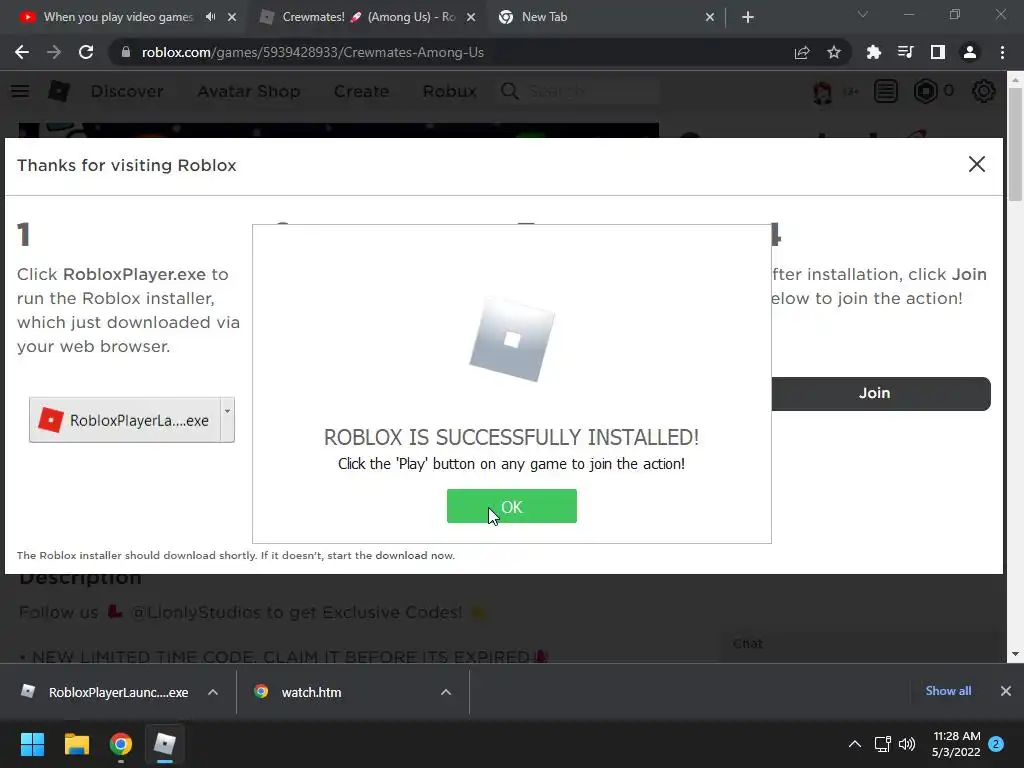Close the downloads bar
Screen dimensions: 1024x768
(1006, 691)
